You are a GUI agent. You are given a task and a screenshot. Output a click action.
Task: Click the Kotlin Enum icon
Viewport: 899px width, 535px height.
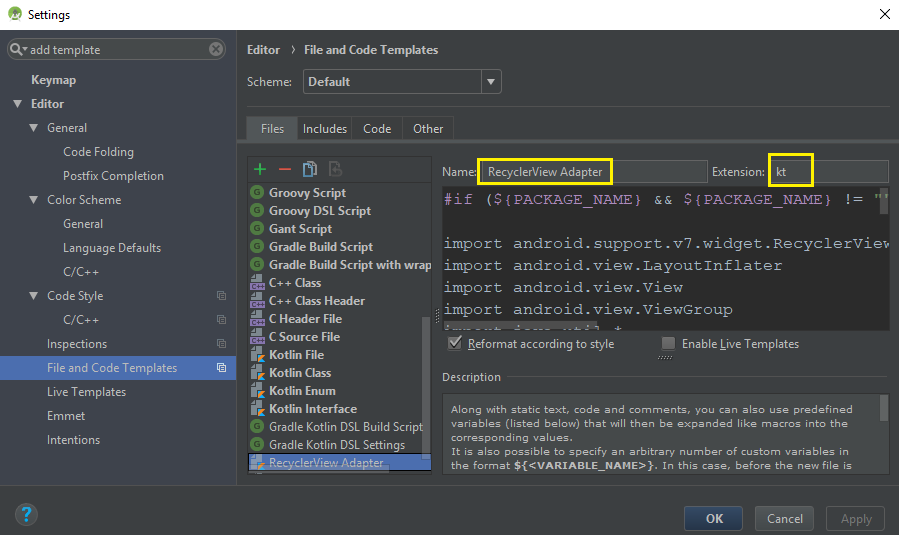pyautogui.click(x=257, y=390)
